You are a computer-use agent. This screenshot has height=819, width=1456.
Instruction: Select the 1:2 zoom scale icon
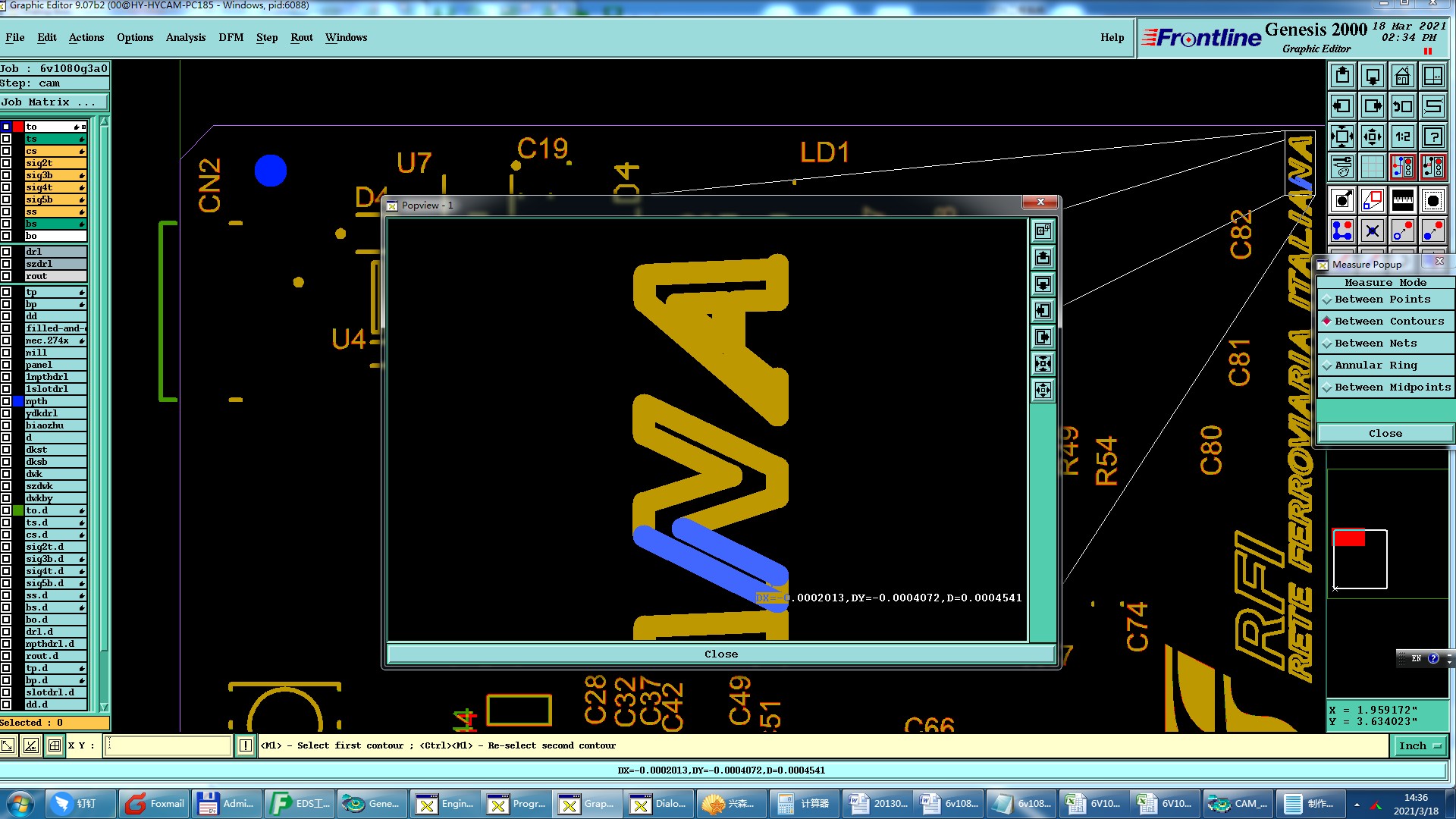click(x=1402, y=136)
